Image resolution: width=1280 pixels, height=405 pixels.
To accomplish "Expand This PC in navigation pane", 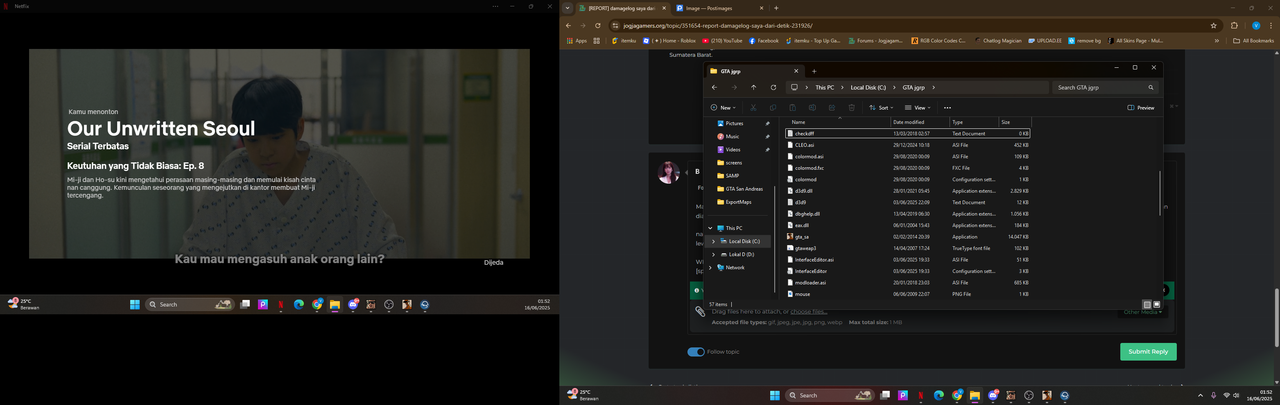I will (713, 228).
